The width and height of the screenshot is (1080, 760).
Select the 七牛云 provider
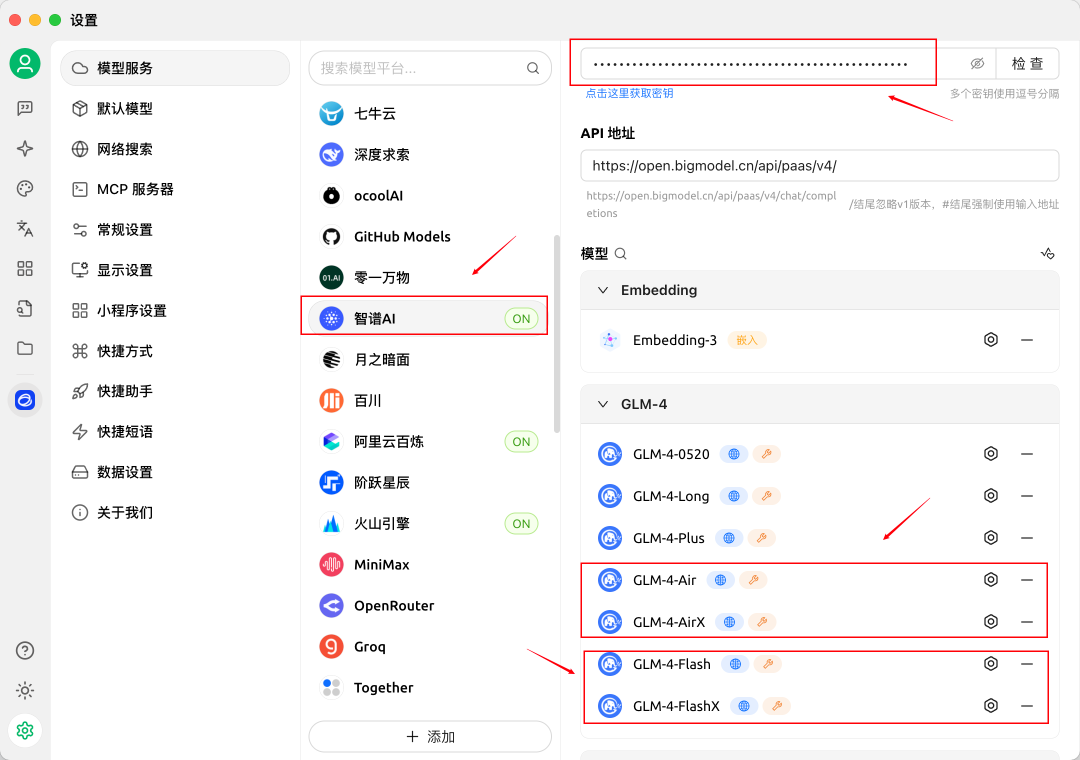pyautogui.click(x=430, y=114)
